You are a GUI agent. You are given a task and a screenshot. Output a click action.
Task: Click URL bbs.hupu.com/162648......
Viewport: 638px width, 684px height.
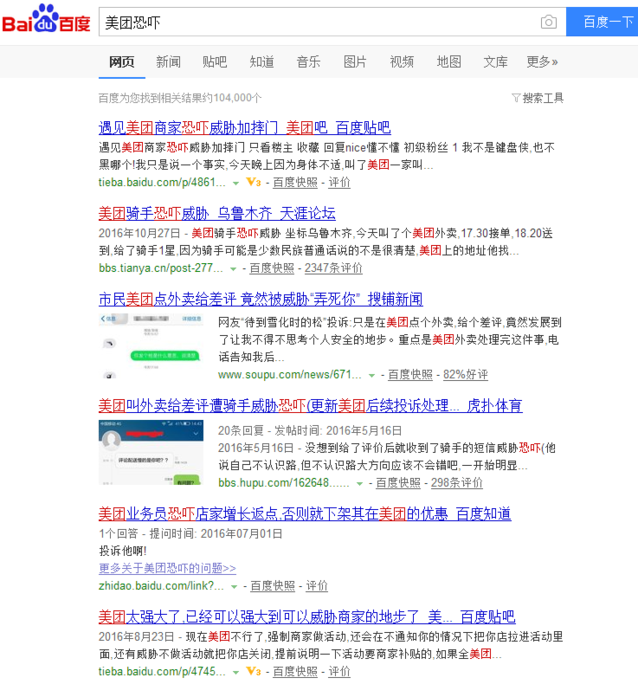pyautogui.click(x=284, y=482)
